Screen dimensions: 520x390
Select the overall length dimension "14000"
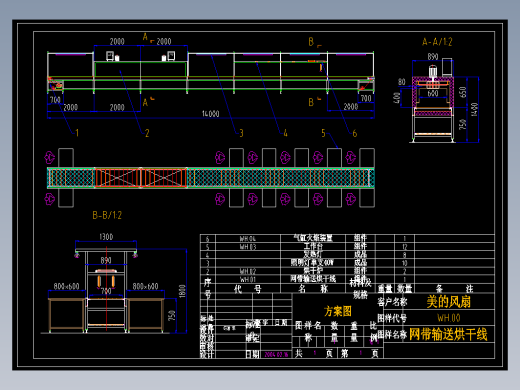[210, 114]
